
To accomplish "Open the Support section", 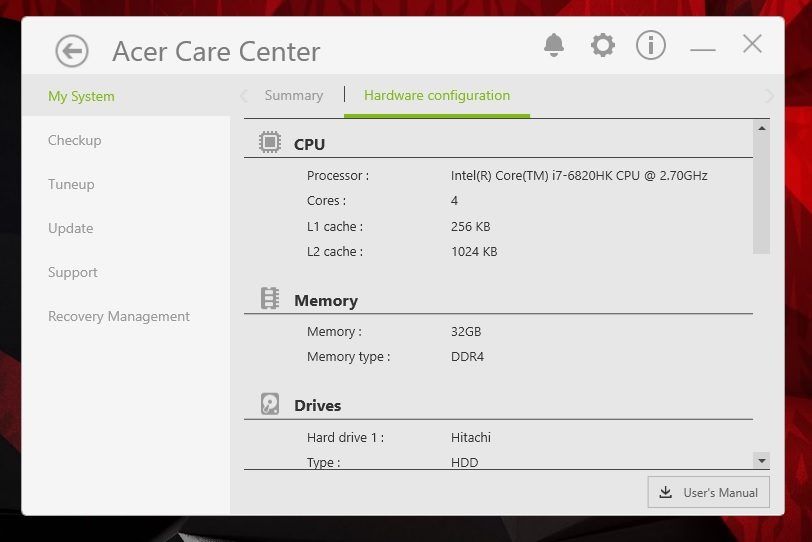I will click(x=72, y=273).
